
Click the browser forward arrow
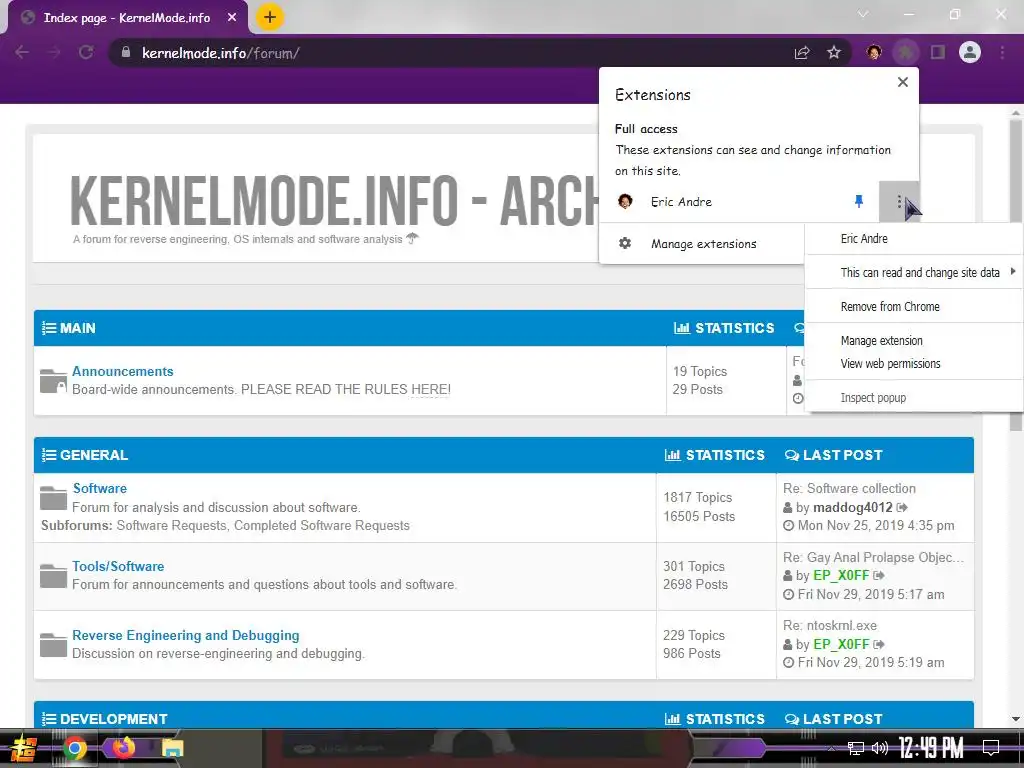point(54,53)
